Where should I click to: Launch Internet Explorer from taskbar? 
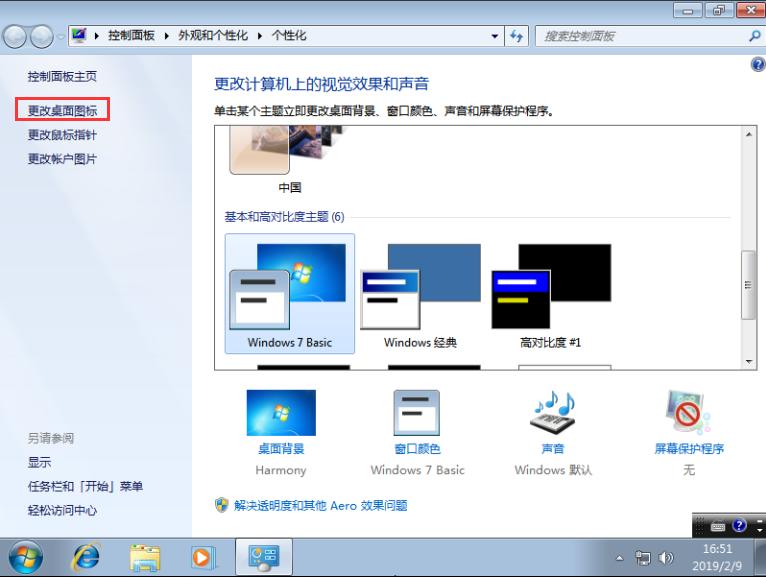tap(86, 557)
